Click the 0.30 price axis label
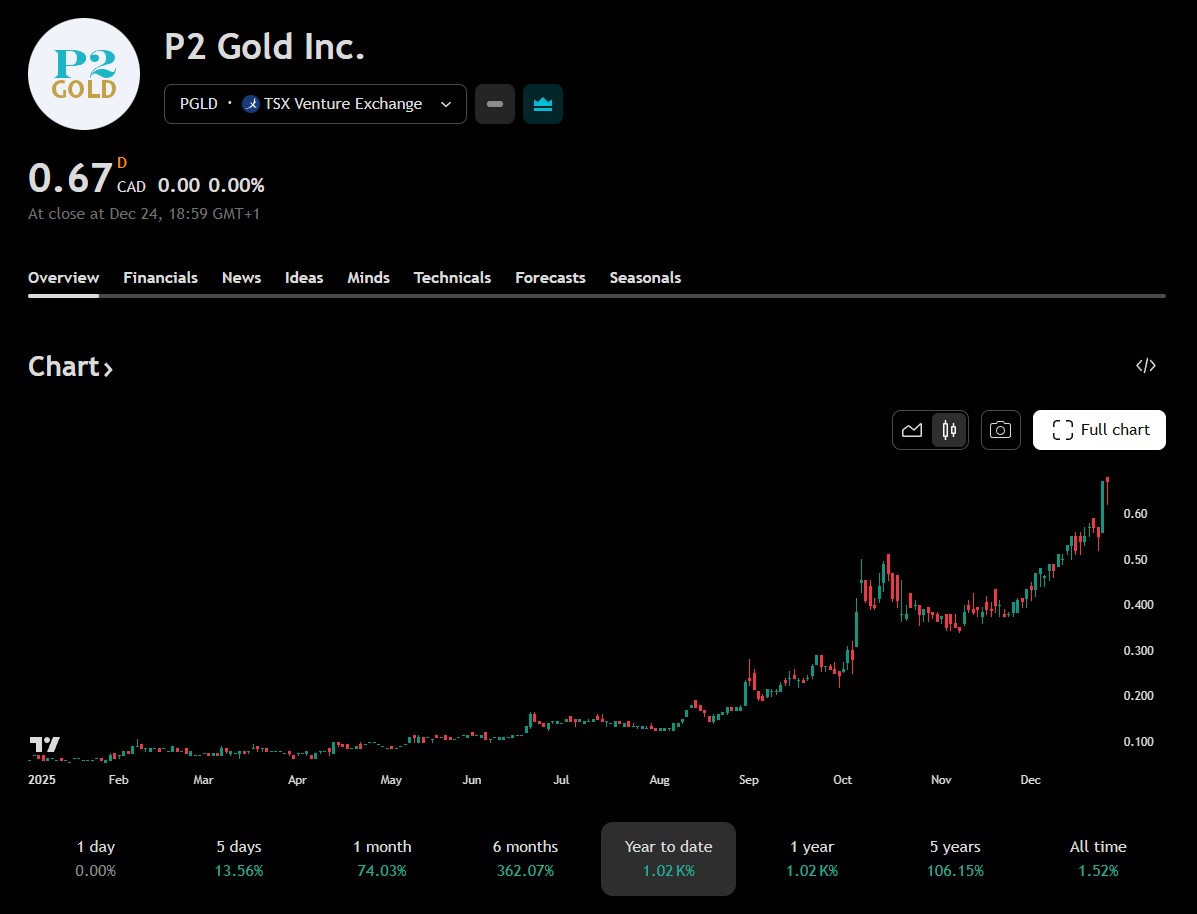The height and width of the screenshot is (914, 1197). pos(1138,651)
